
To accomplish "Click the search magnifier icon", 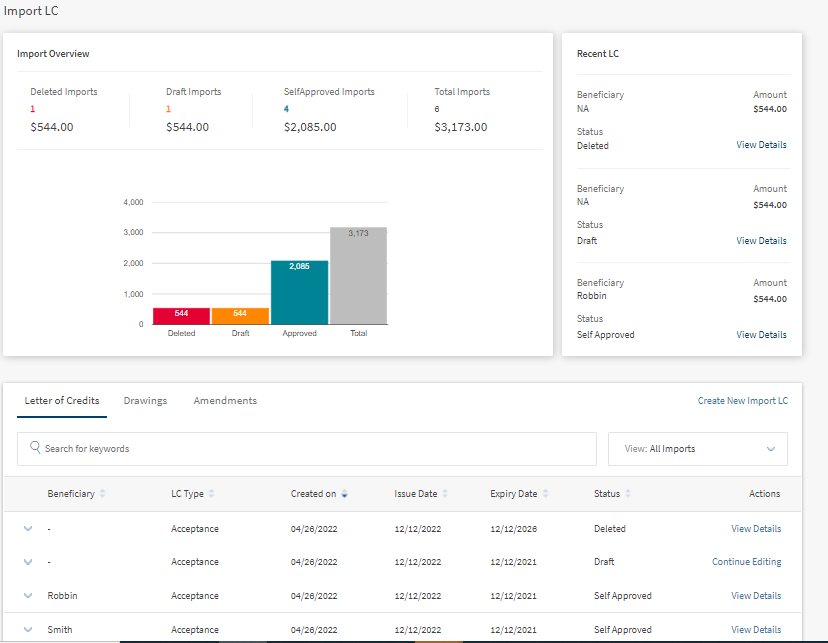I will [x=35, y=449].
